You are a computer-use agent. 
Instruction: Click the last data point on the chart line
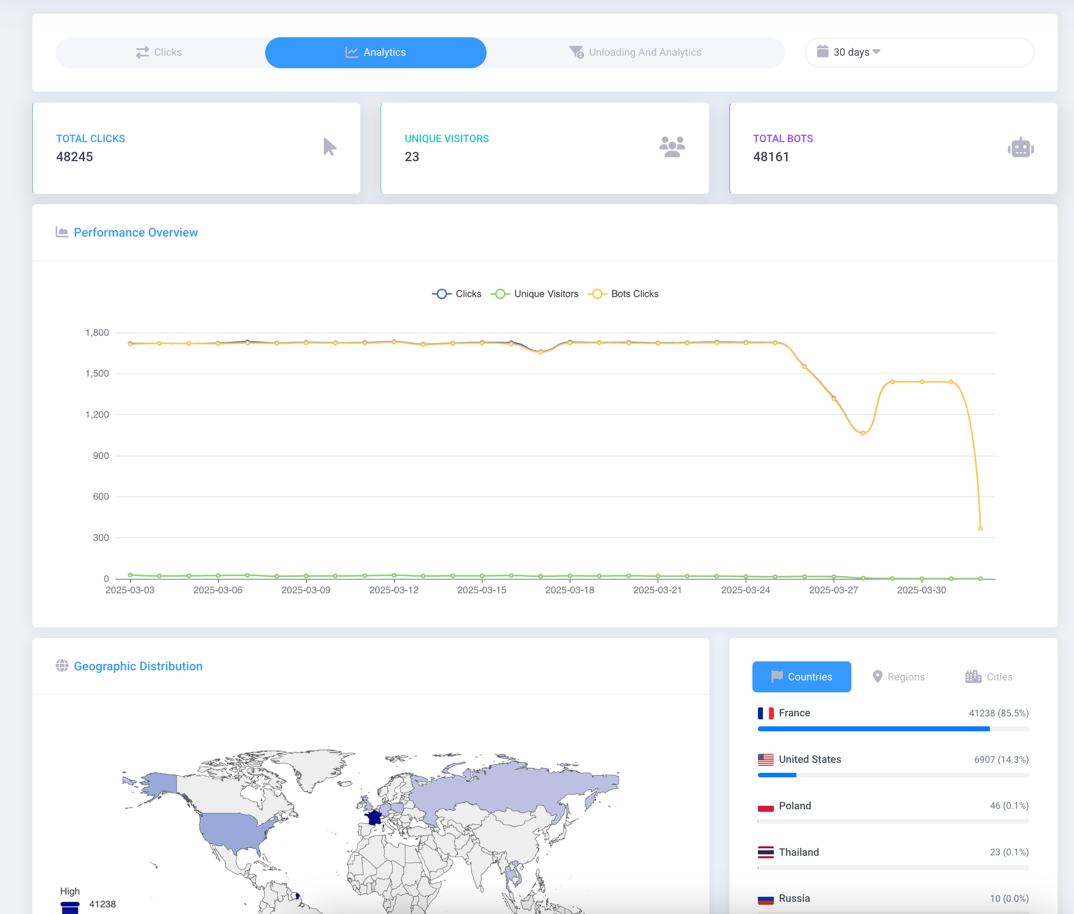pos(980,528)
